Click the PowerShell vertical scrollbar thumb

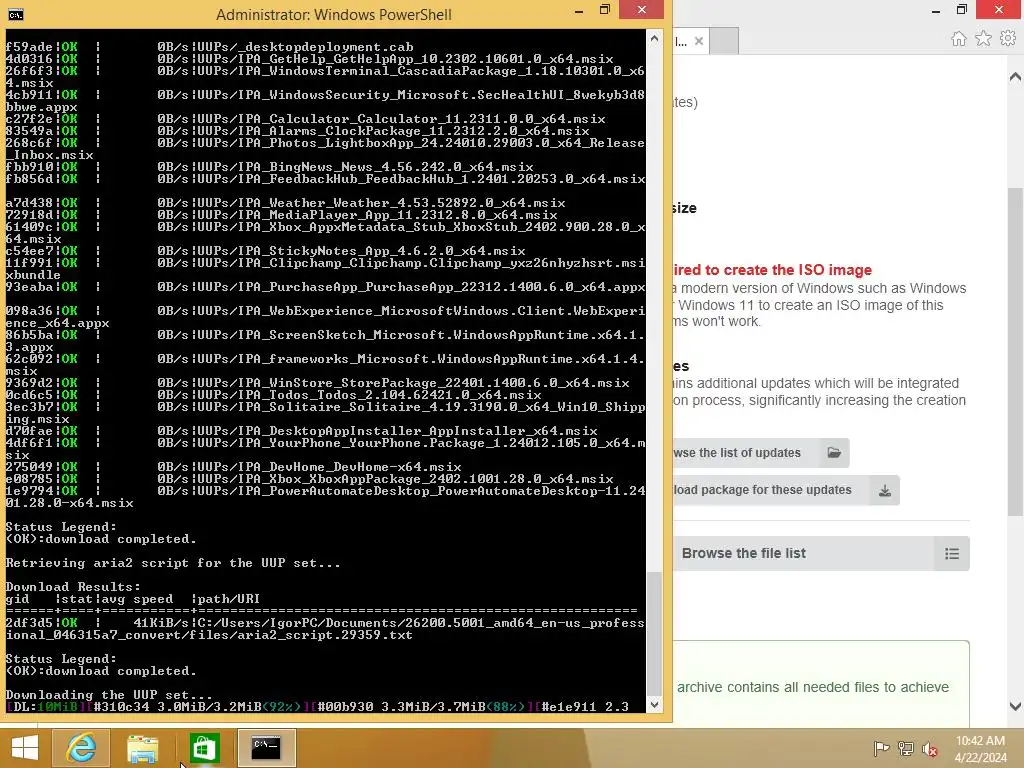[x=654, y=632]
